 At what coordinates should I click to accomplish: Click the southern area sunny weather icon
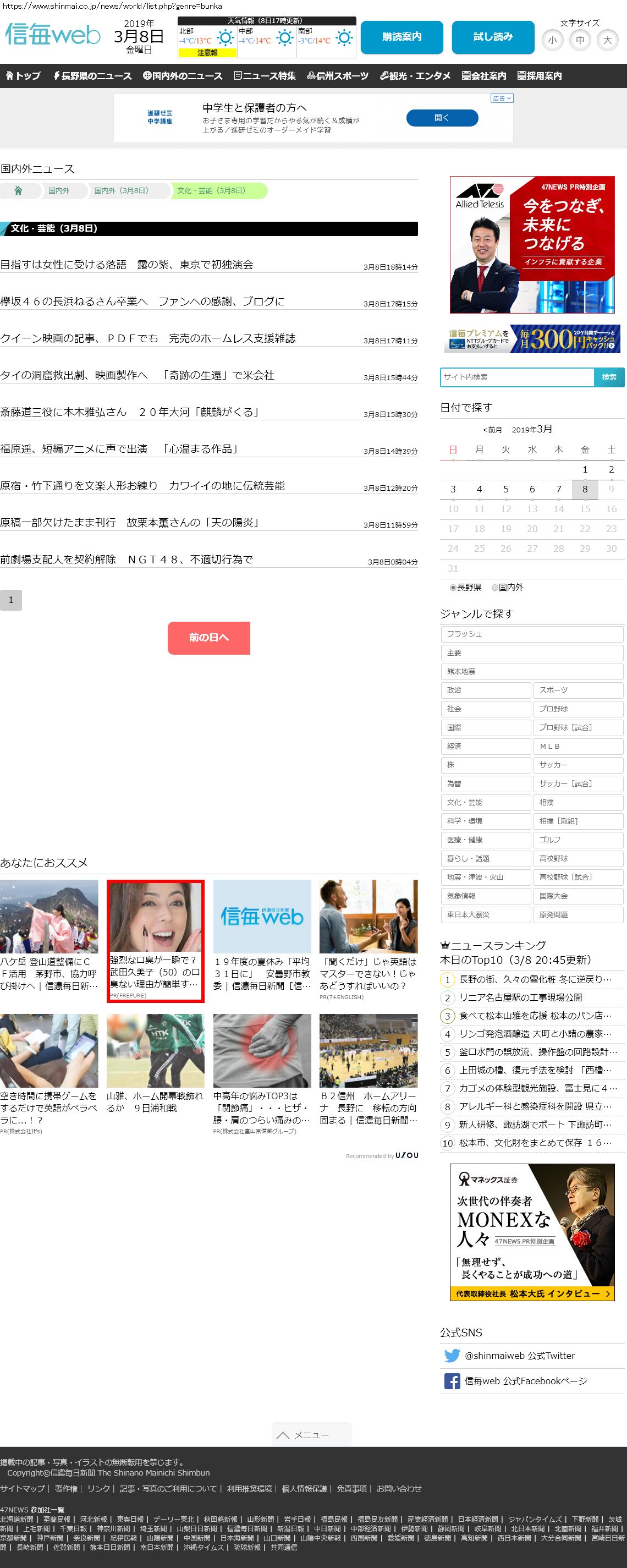tap(344, 39)
